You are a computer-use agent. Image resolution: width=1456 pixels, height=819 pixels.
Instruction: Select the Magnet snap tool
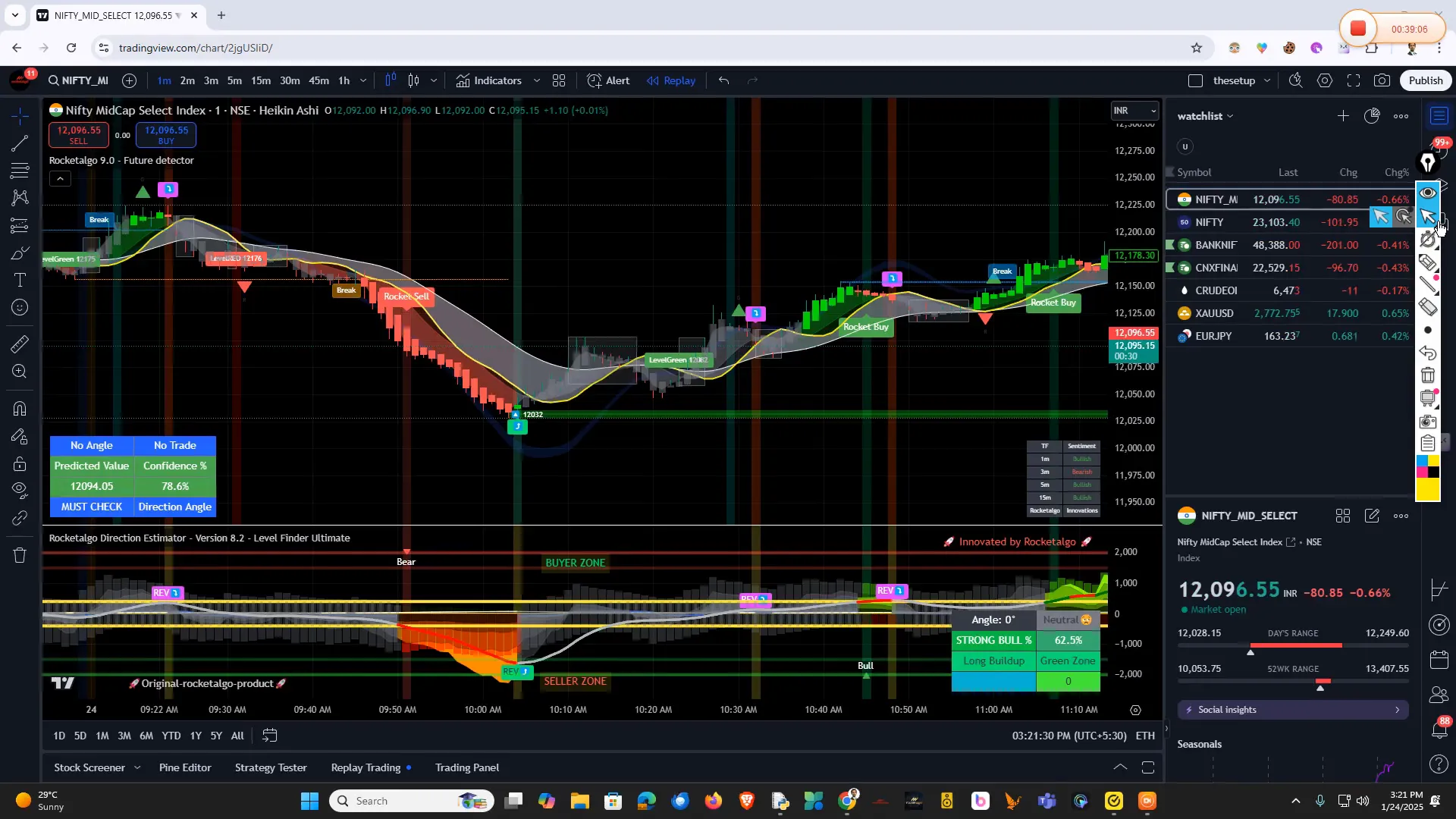19,408
